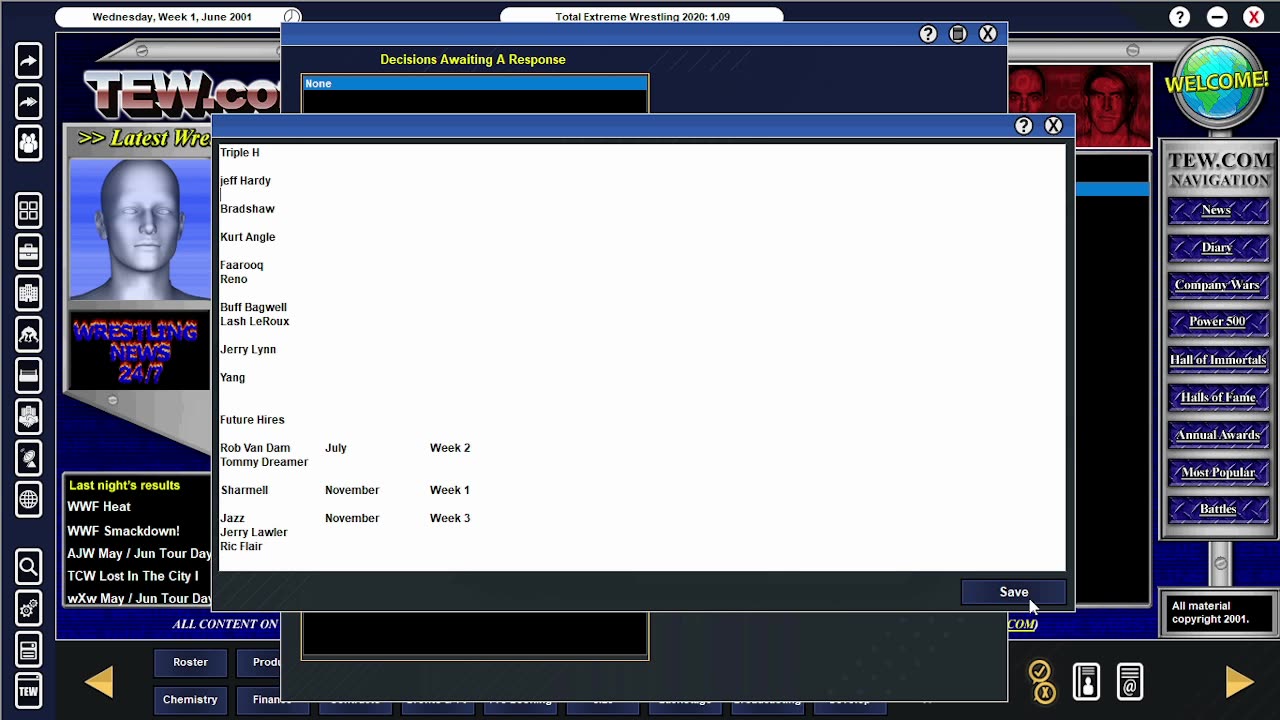
Task: Open the office building icon in sidebar
Action: [28, 293]
